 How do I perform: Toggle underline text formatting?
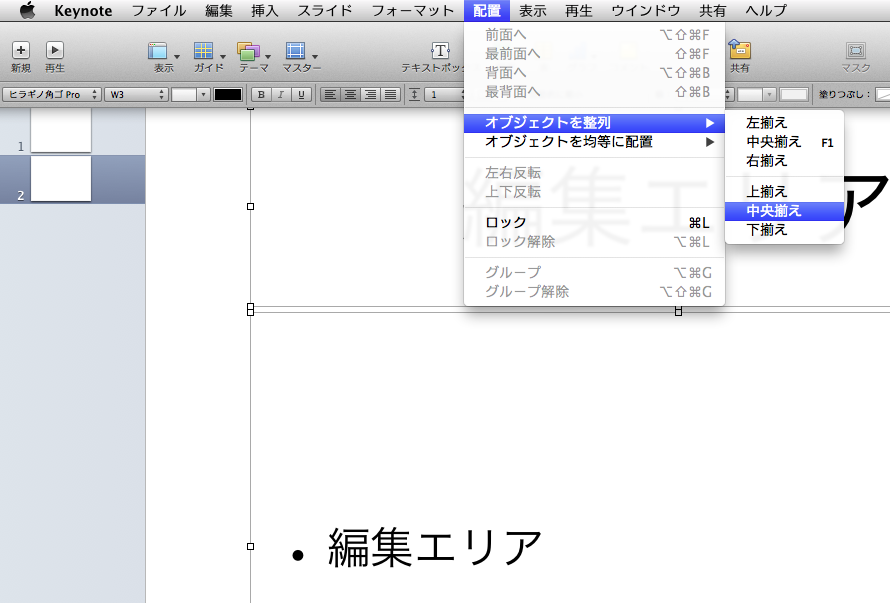pyautogui.click(x=301, y=94)
